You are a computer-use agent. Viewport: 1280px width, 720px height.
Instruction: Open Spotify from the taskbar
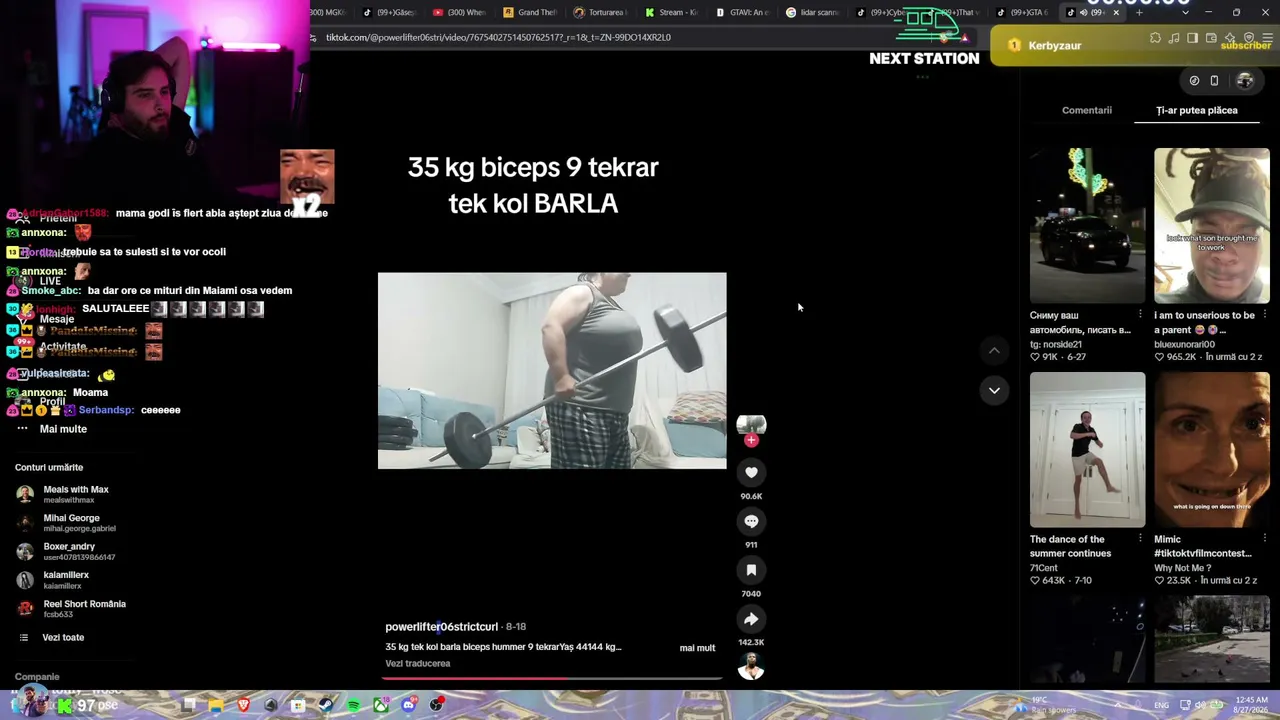coord(354,705)
